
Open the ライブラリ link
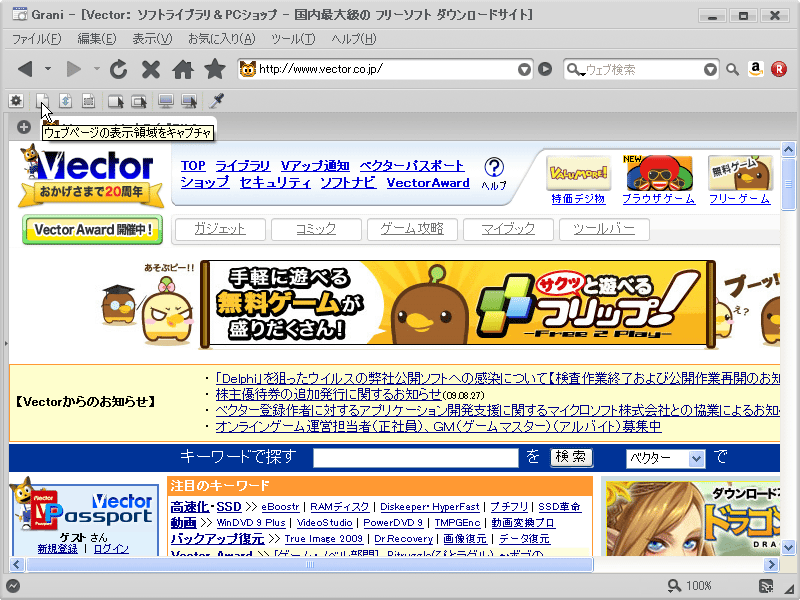242,166
